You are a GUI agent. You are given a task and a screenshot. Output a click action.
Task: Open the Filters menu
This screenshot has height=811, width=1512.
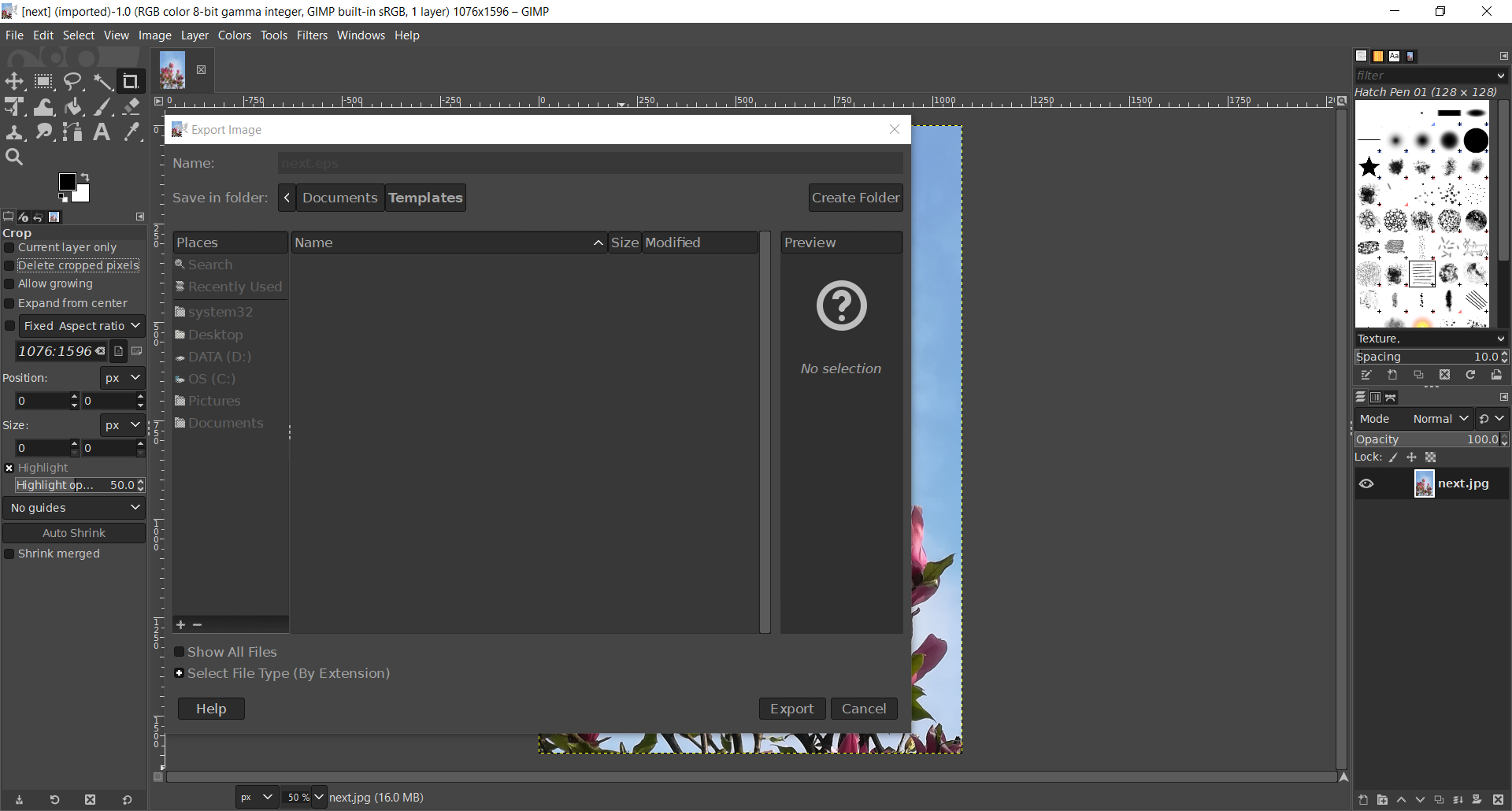coord(312,35)
